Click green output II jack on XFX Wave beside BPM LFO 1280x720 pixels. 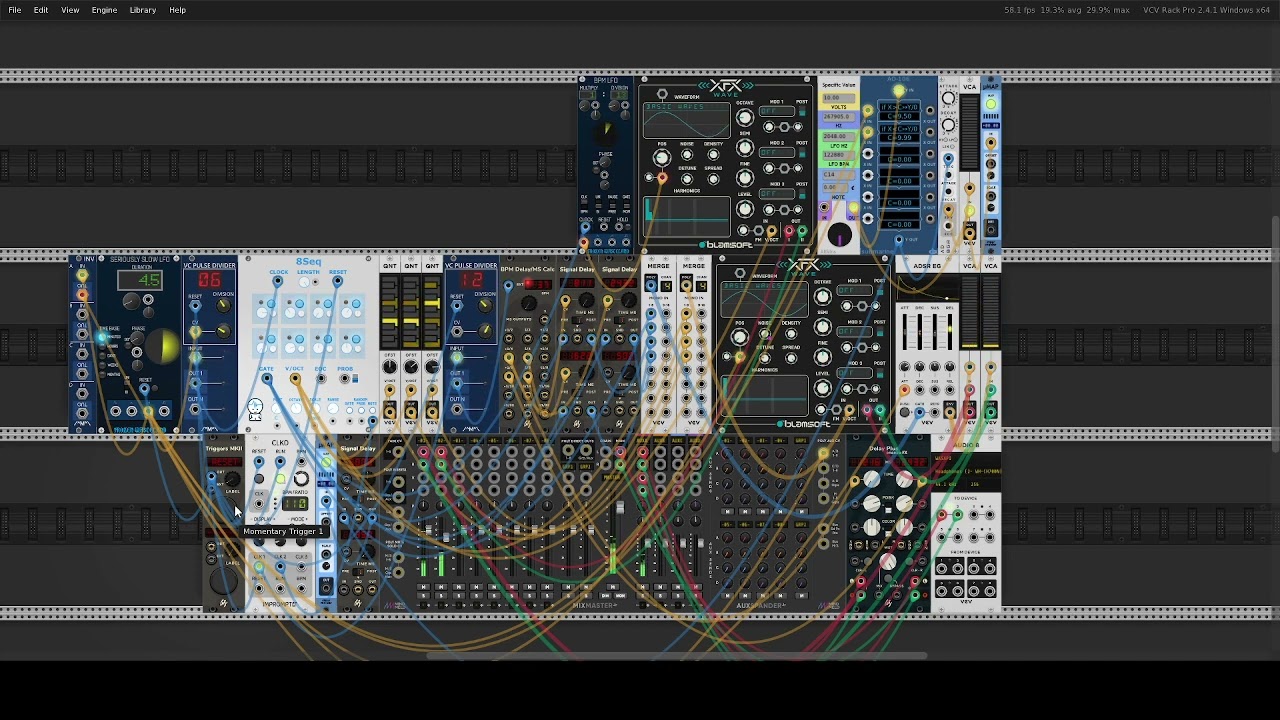802,231
